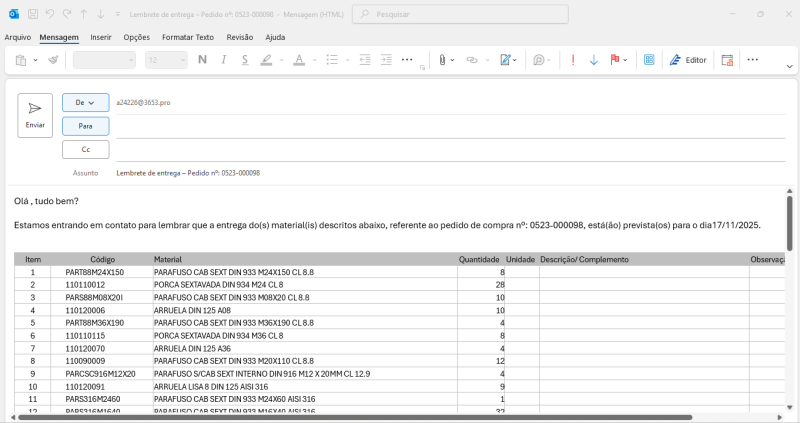Image resolution: width=800 pixels, height=423 pixels.
Task: Open the Editor proofing tool
Action: click(688, 60)
